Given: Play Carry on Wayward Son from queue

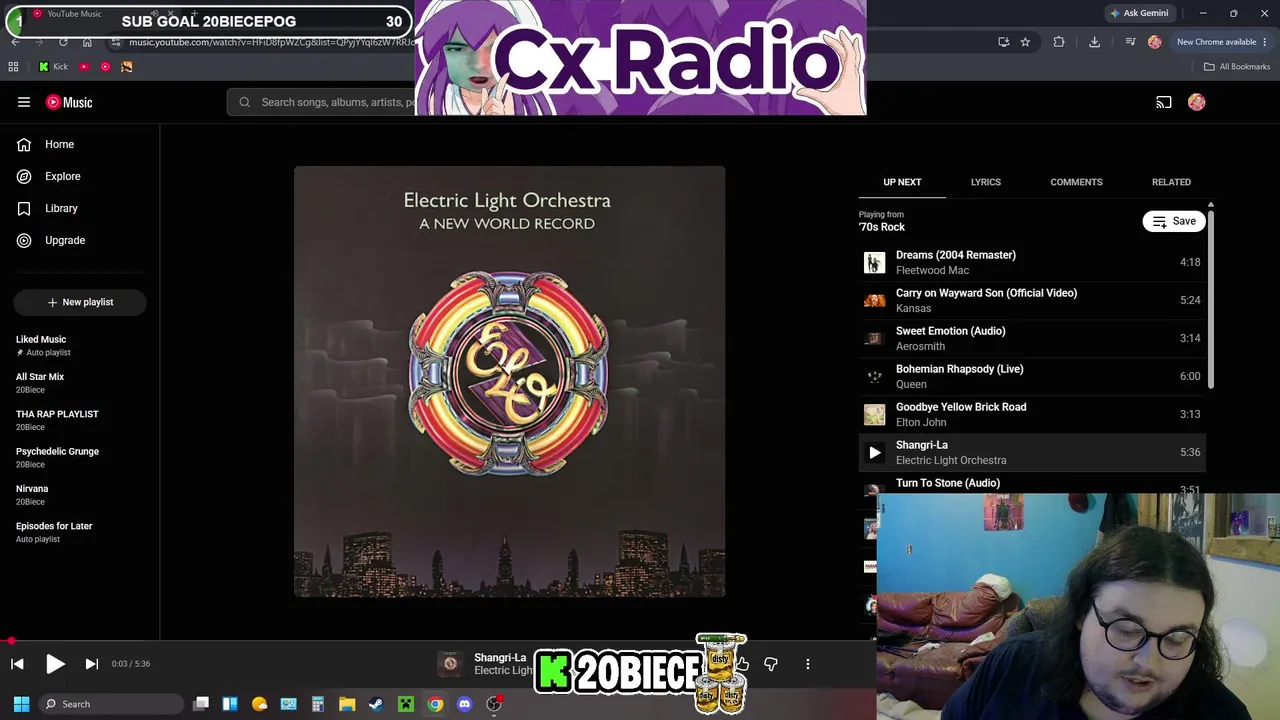Looking at the screenshot, I should 1031,300.
